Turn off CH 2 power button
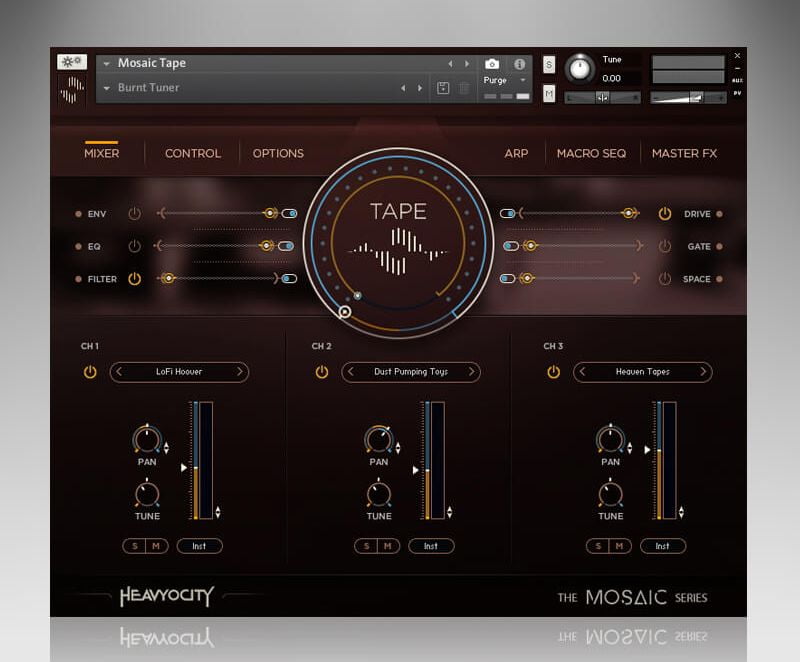Image resolution: width=800 pixels, height=662 pixels. (322, 372)
